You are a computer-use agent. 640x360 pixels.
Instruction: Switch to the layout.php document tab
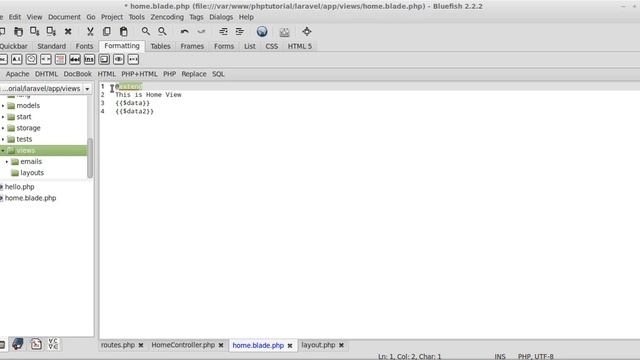(318, 345)
